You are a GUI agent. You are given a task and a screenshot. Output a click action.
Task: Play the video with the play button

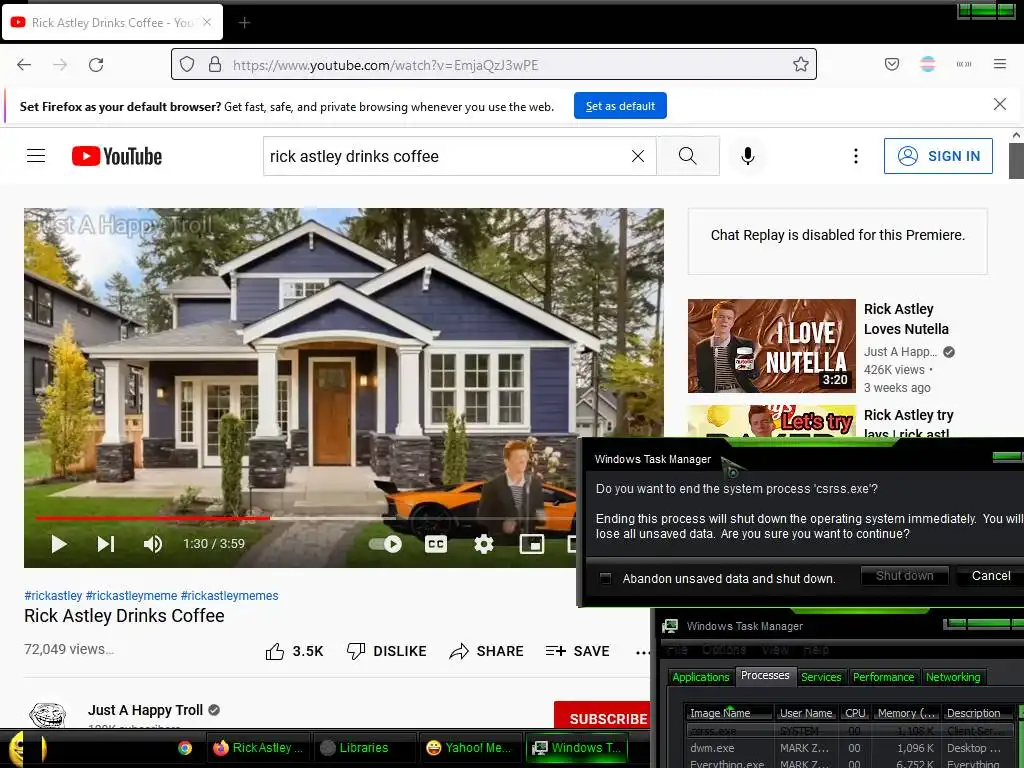click(59, 544)
